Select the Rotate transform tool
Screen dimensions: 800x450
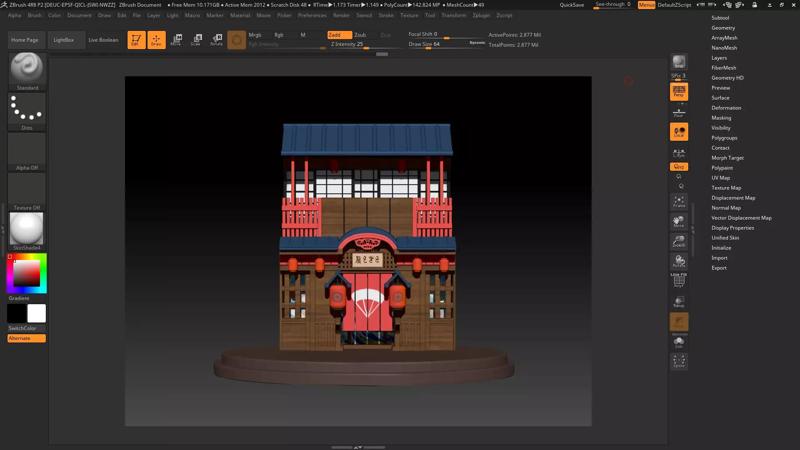pos(216,40)
